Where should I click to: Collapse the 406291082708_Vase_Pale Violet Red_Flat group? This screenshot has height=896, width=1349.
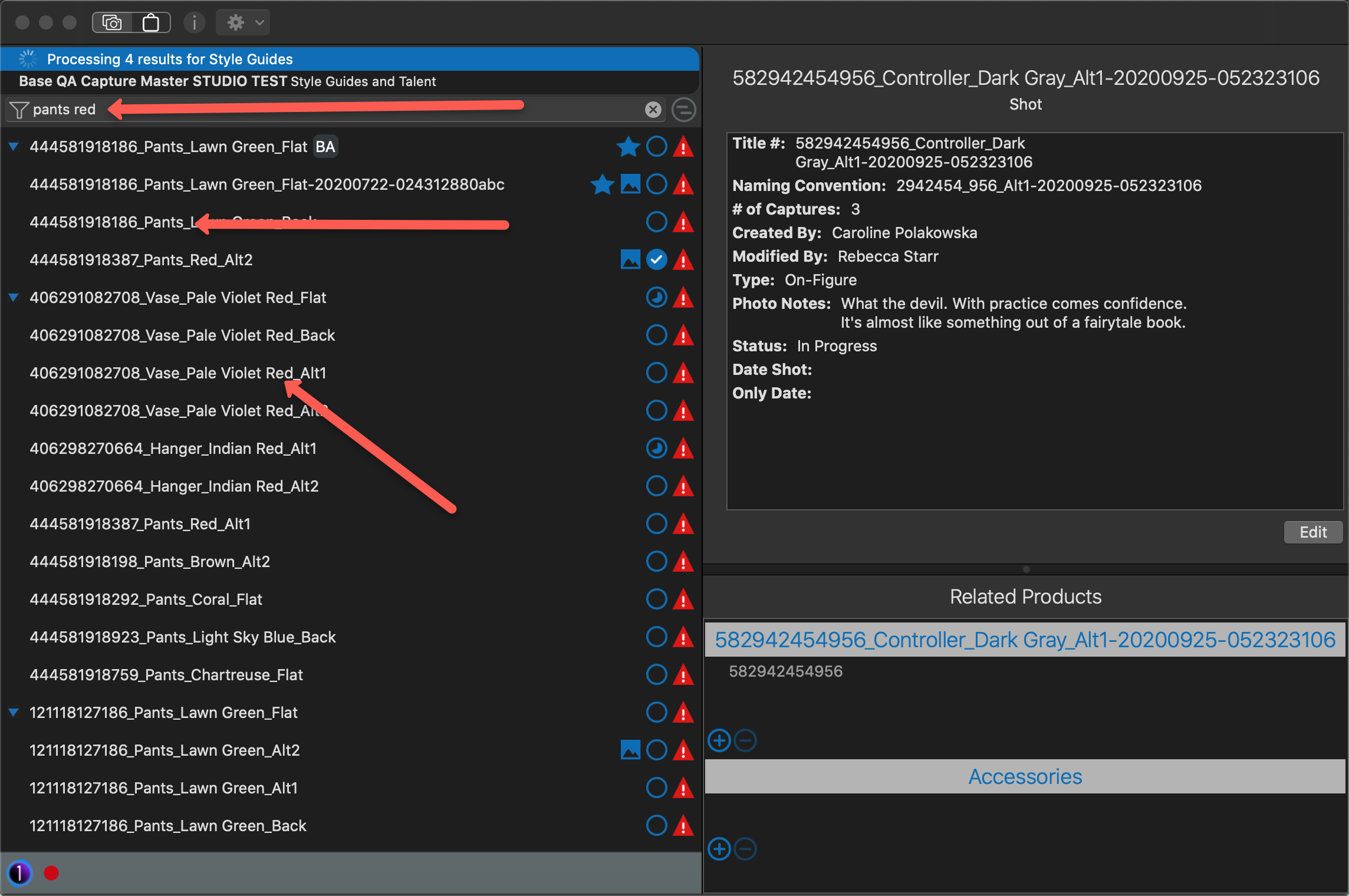coord(14,298)
